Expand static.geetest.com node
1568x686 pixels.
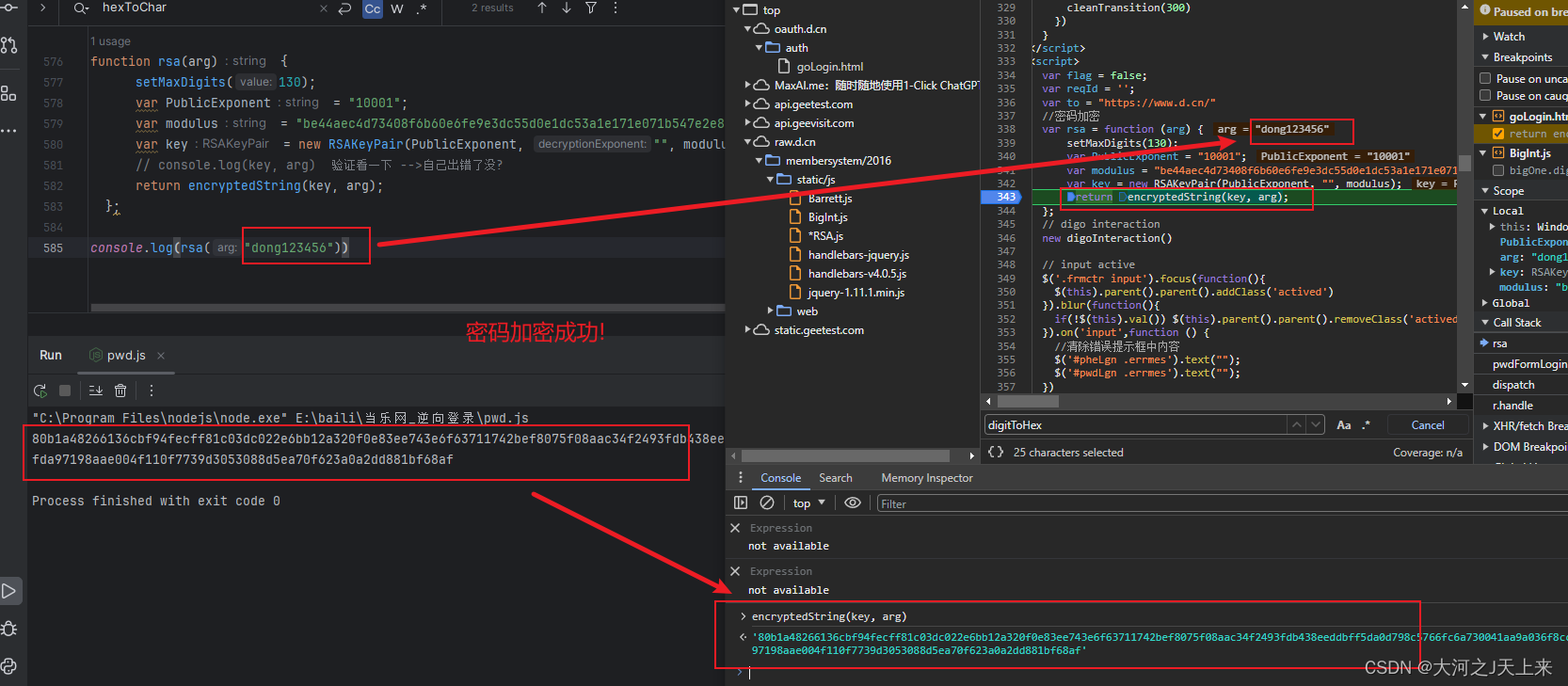(747, 330)
